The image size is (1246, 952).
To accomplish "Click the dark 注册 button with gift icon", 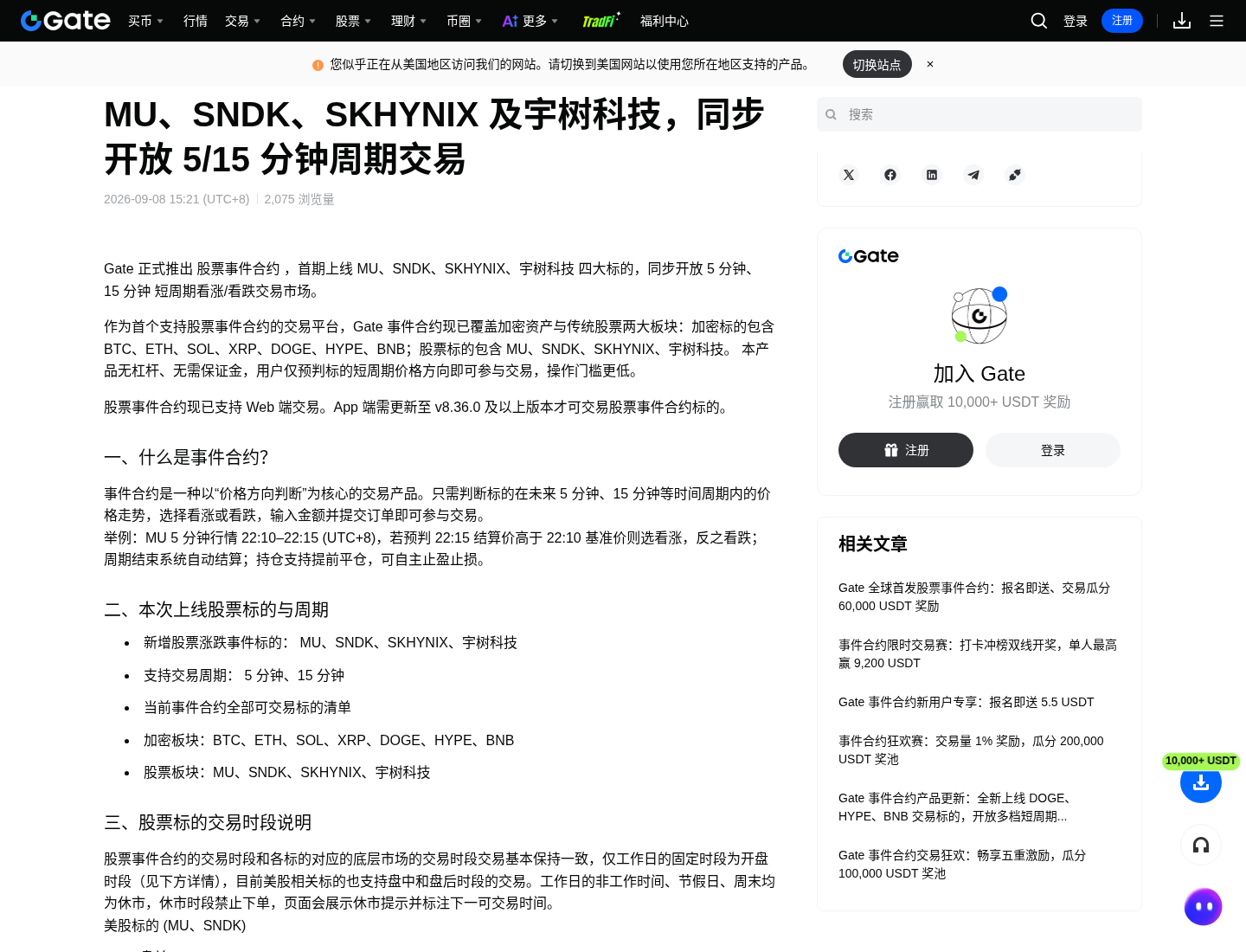I will pyautogui.click(x=906, y=450).
